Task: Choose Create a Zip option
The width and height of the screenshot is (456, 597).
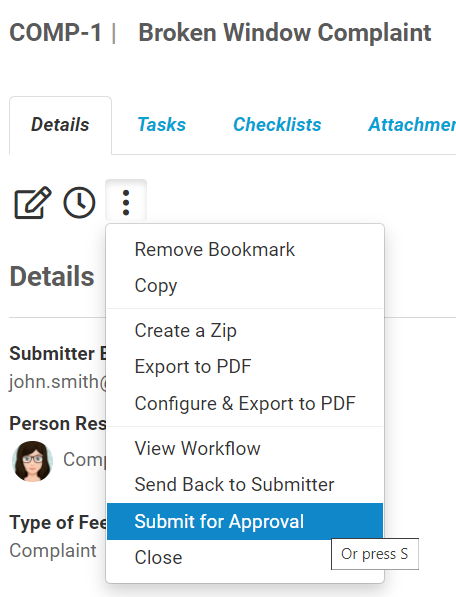Action: (245, 330)
